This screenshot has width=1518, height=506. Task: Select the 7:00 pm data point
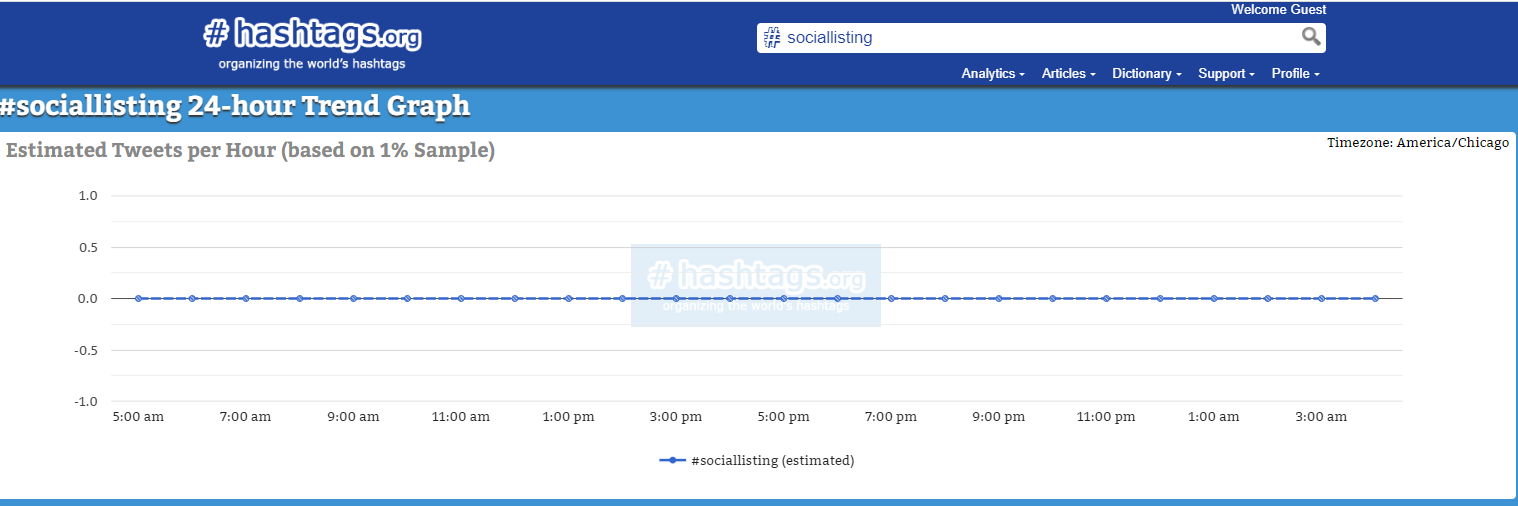(x=891, y=298)
